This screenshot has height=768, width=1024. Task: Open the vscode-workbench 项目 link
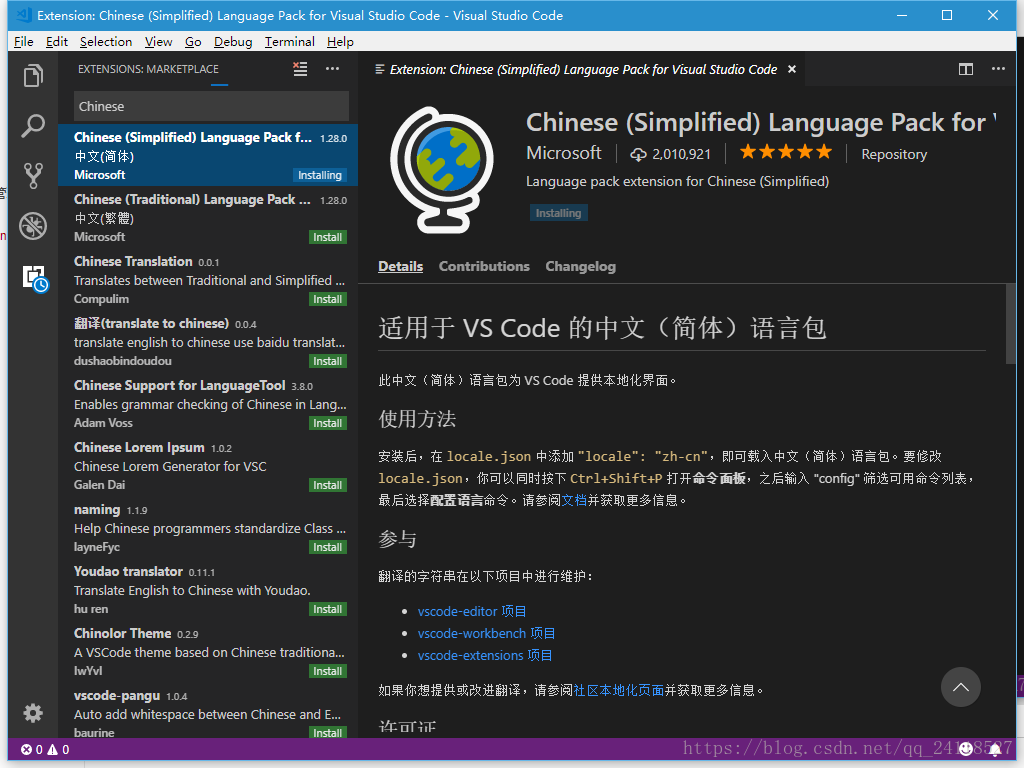(486, 633)
